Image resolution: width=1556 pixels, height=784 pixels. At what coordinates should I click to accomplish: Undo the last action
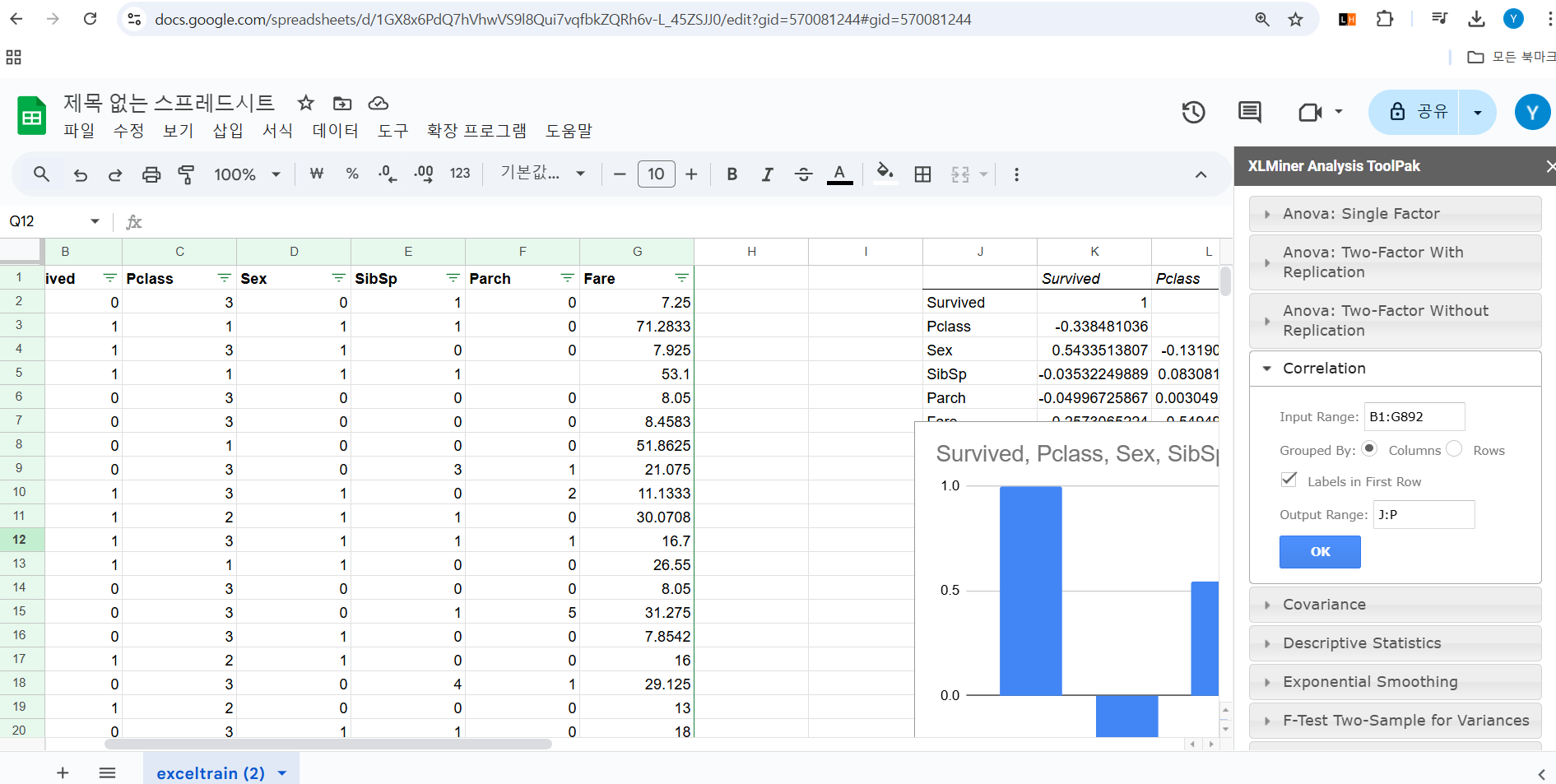(81, 174)
